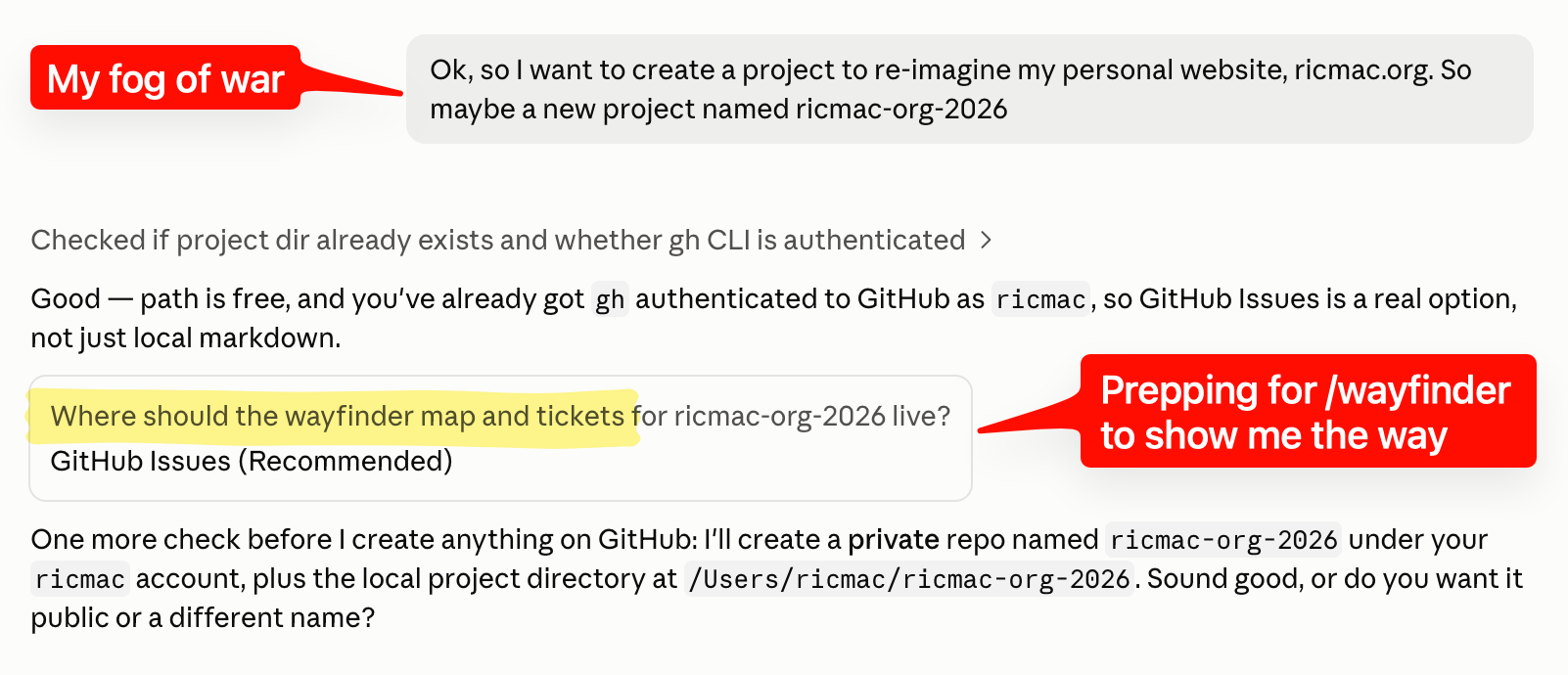The height and width of the screenshot is (675, 1568).
Task: Click the inline code "gh"
Action: click(610, 299)
